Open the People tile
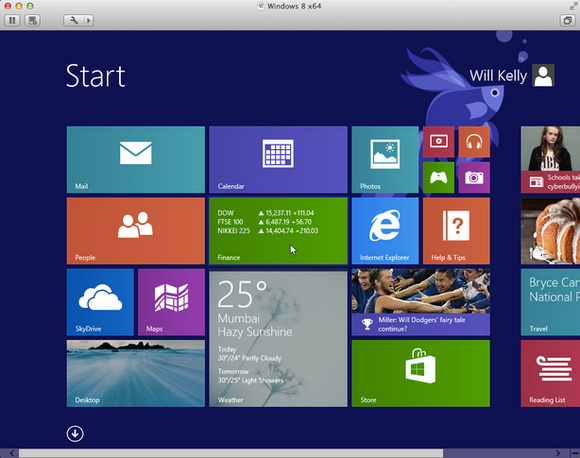This screenshot has width=580, height=458. point(135,231)
